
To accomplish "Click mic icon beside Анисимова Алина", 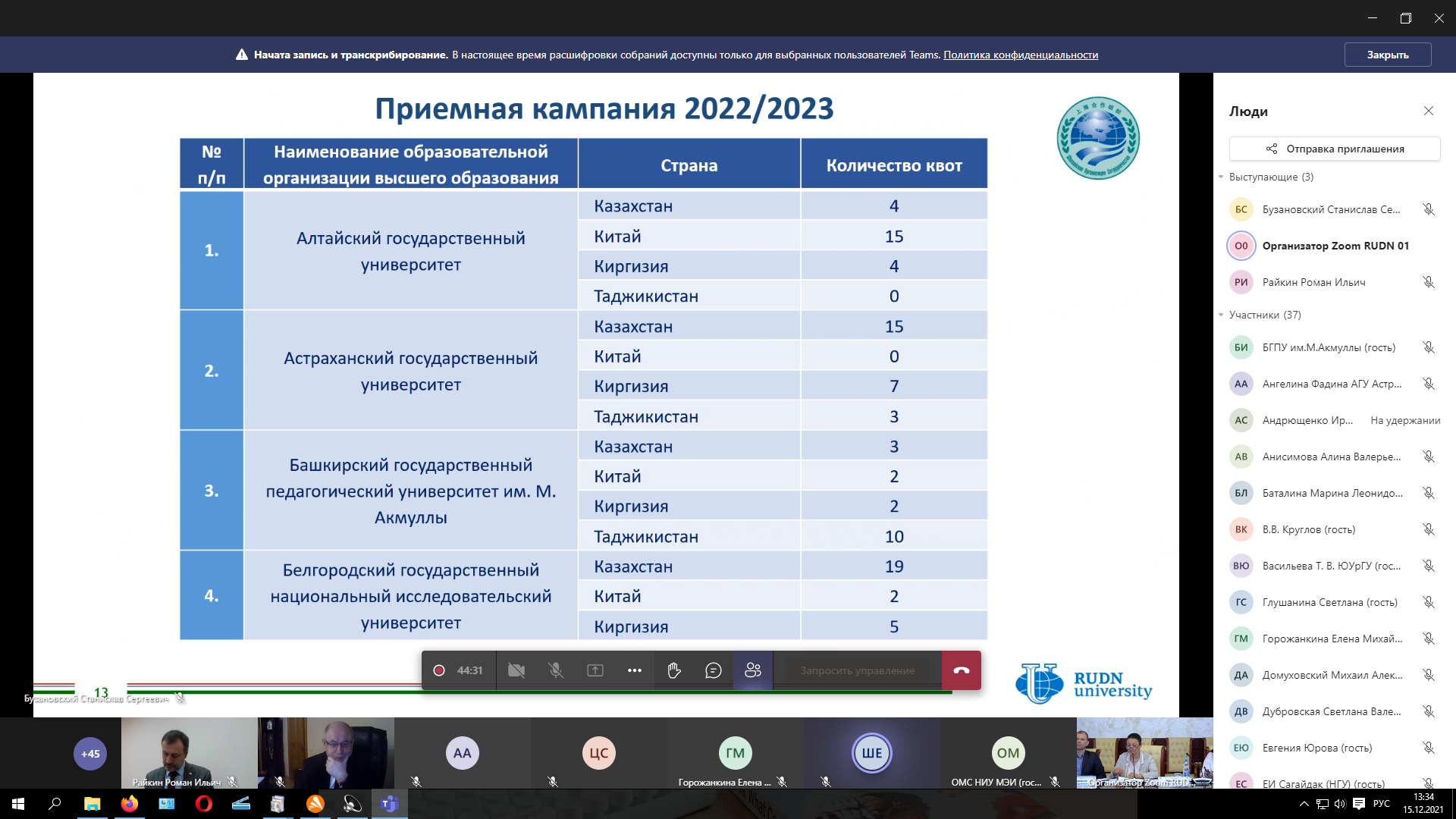I will [1429, 457].
